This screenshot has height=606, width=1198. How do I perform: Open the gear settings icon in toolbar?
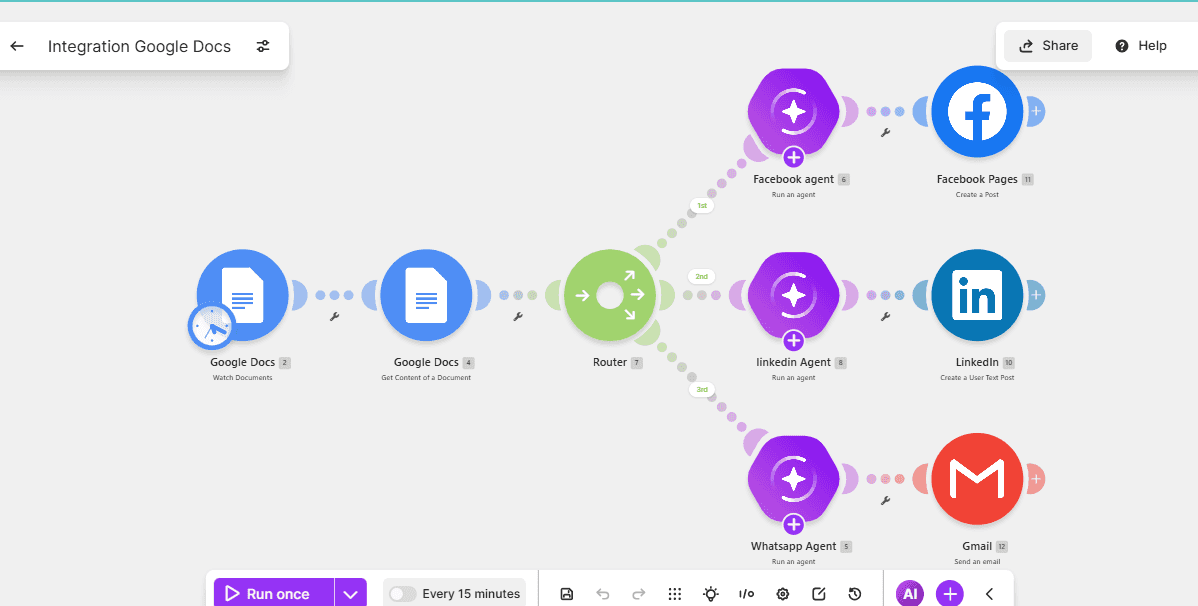tap(782, 594)
